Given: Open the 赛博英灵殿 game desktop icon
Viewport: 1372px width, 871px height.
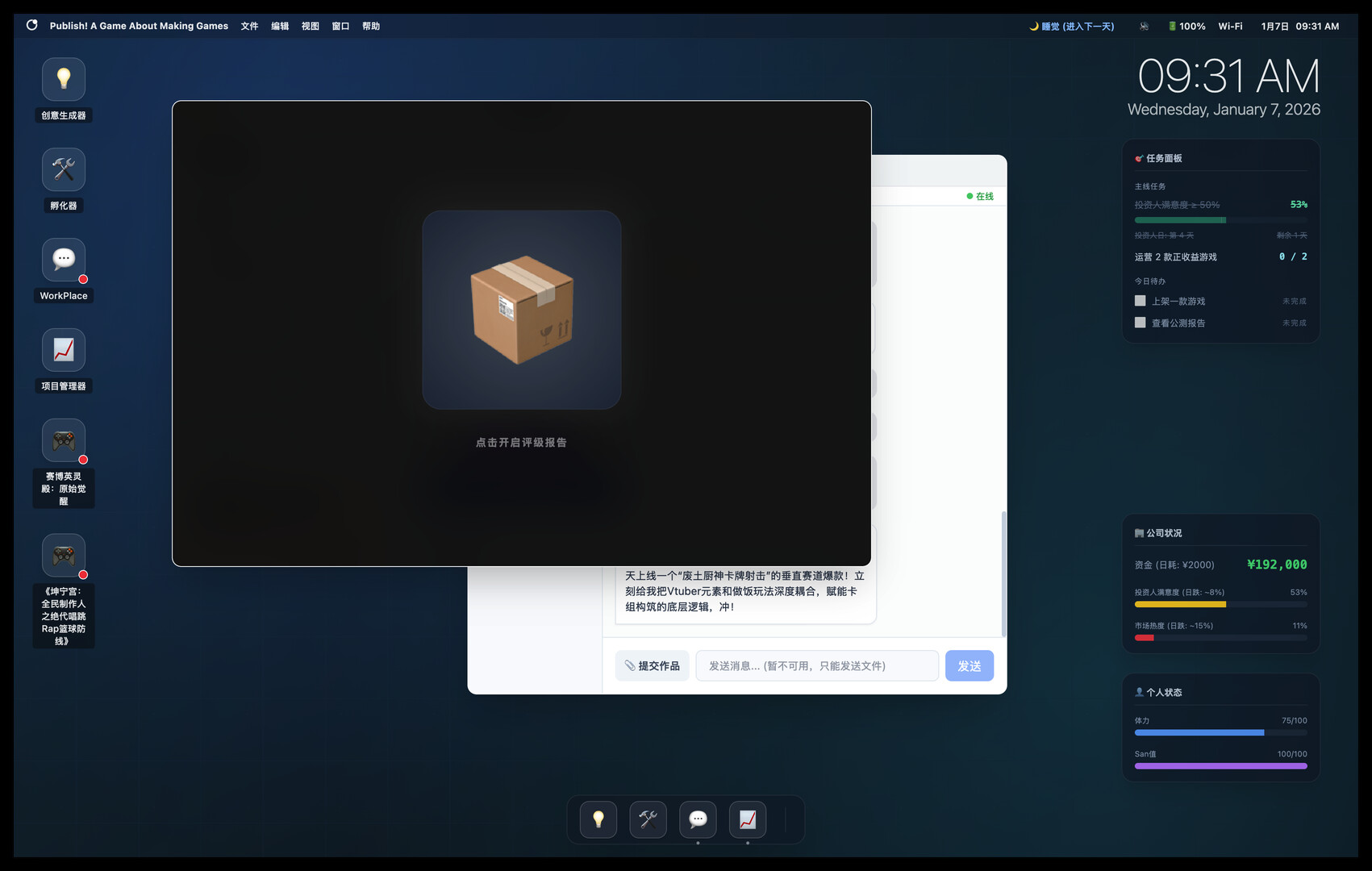Looking at the screenshot, I should click(x=64, y=441).
